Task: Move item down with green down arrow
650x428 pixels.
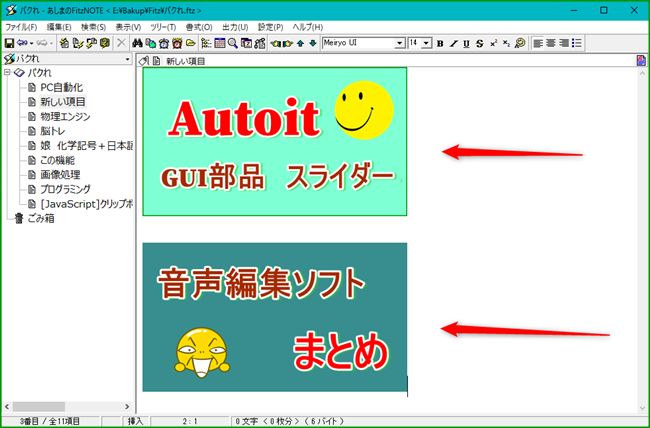Action: pyautogui.click(x=313, y=43)
